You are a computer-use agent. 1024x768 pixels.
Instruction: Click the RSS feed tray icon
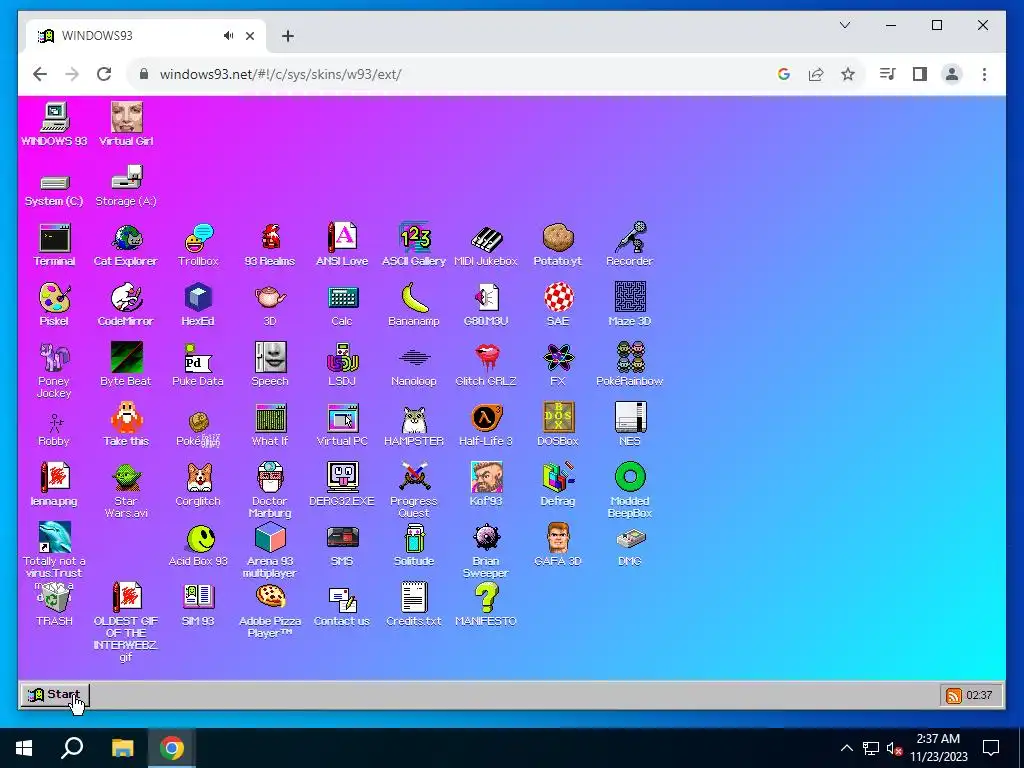(x=953, y=696)
